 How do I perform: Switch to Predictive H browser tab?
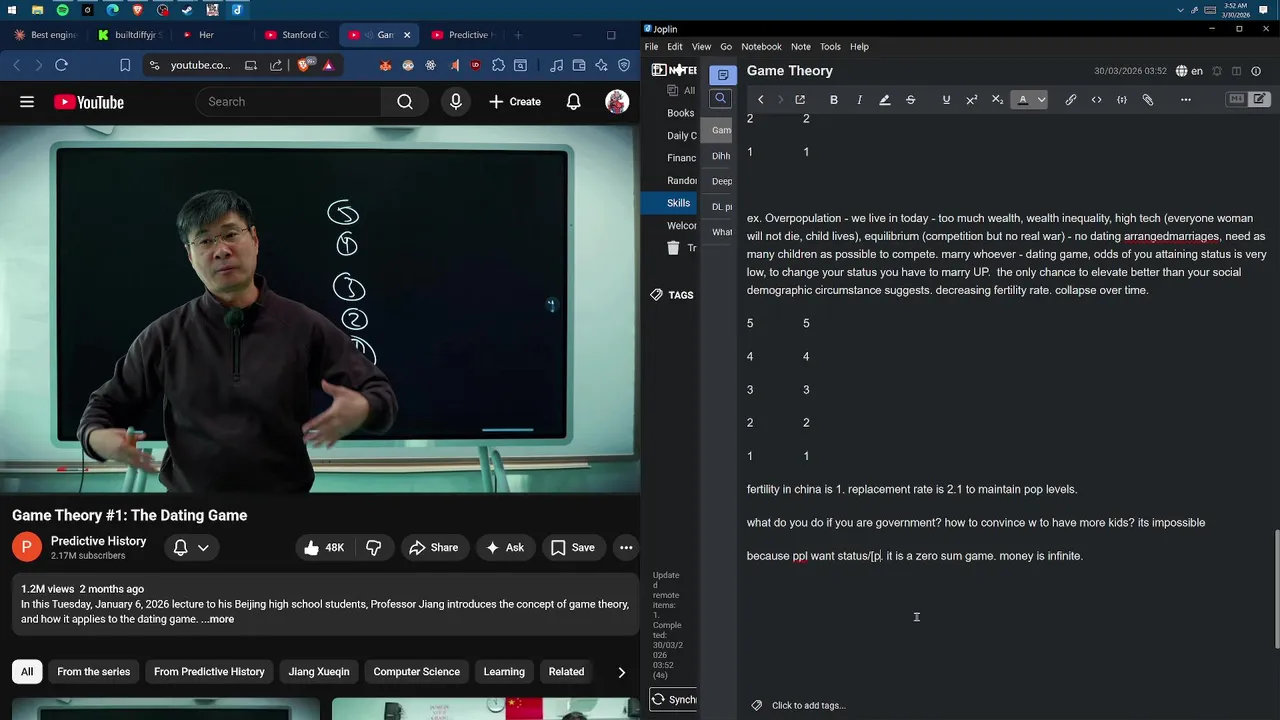(x=462, y=35)
